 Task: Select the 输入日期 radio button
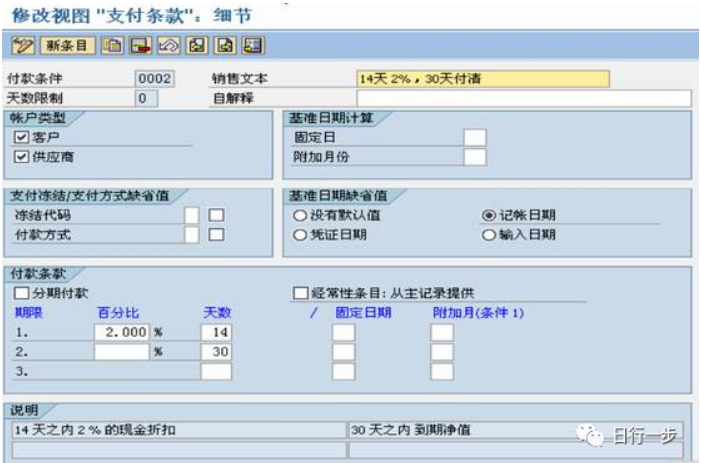pos(489,235)
